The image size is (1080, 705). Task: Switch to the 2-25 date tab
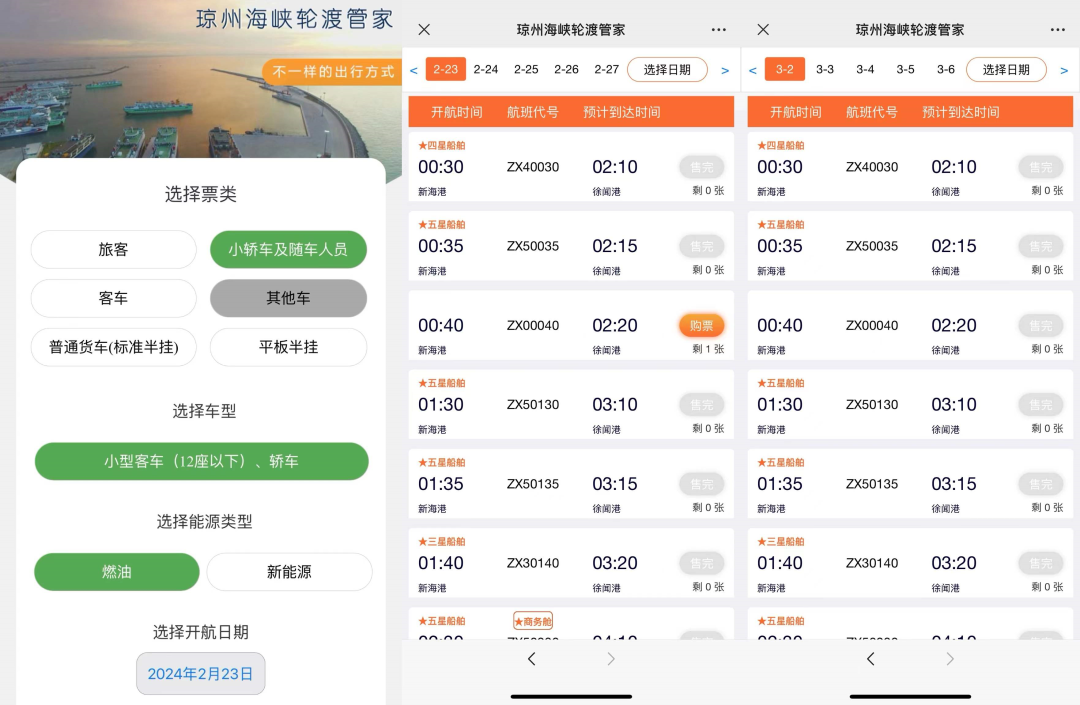tap(526, 70)
